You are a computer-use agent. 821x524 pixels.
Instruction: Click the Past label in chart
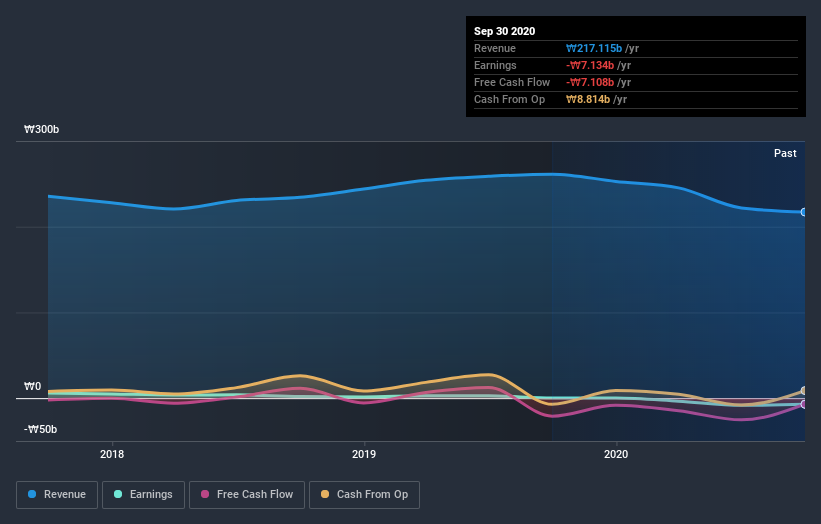click(785, 153)
